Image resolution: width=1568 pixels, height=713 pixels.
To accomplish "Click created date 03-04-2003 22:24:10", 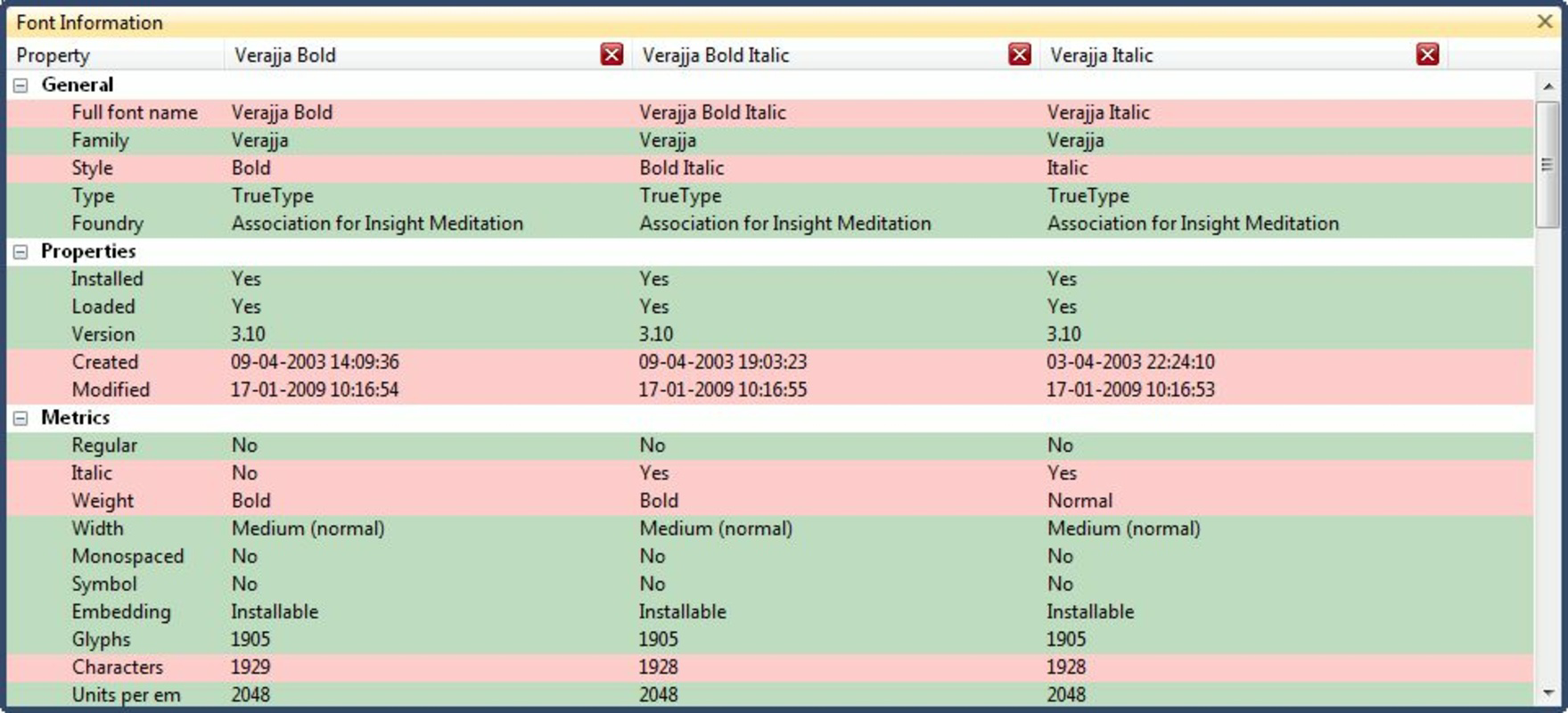I will [1130, 362].
